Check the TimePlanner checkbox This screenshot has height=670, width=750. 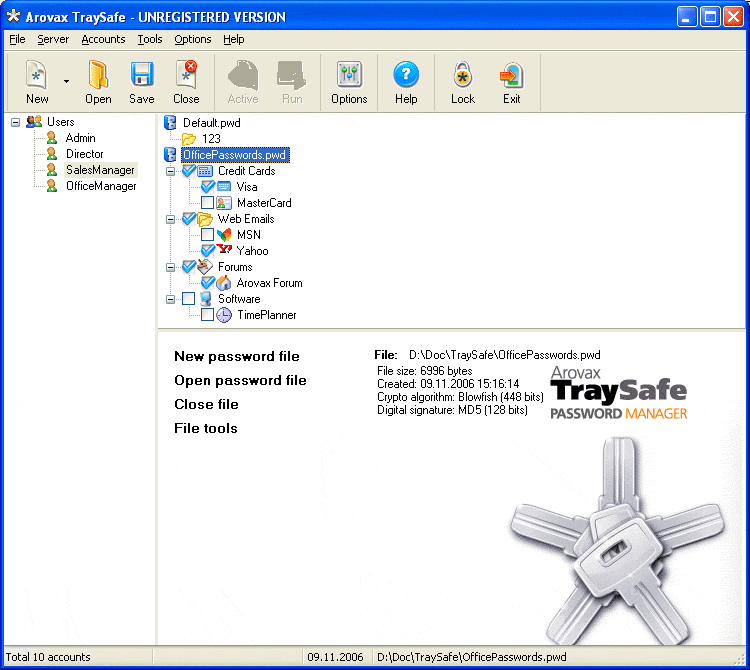pyautogui.click(x=208, y=315)
